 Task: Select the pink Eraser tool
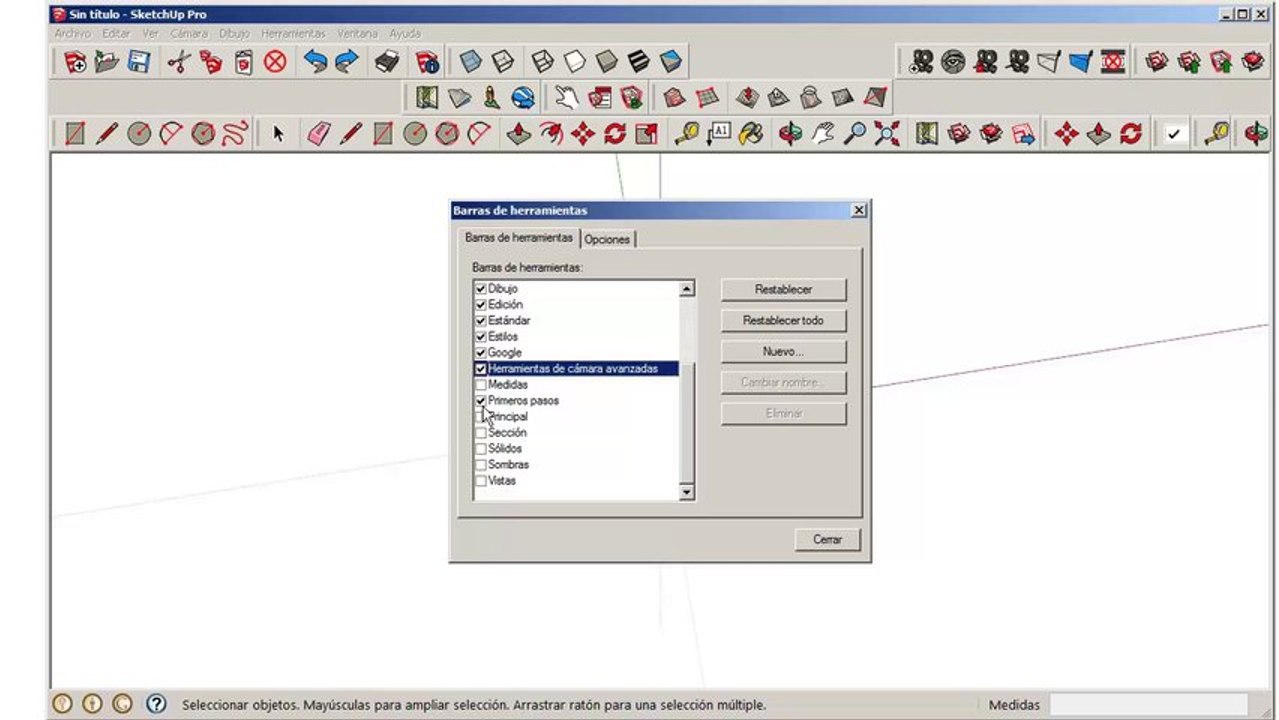[318, 133]
